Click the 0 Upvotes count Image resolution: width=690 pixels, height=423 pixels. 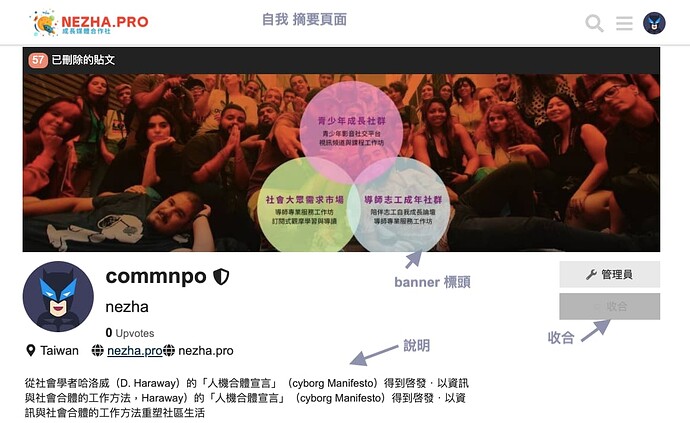130,333
